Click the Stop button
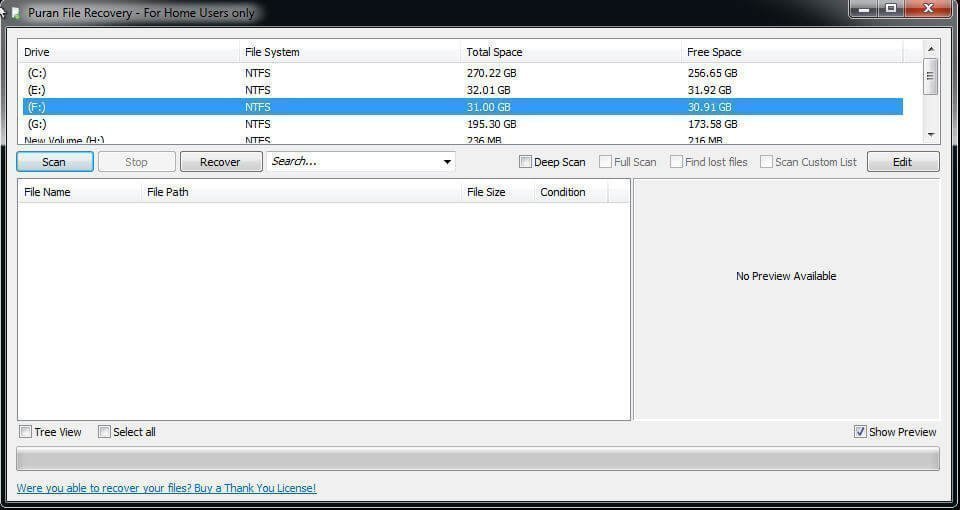This screenshot has height=510, width=960. coord(137,162)
